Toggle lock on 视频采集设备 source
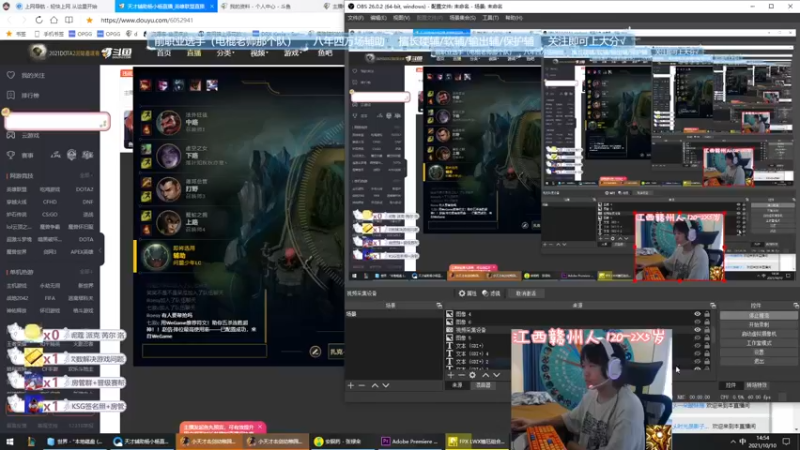This screenshot has width=800, height=450. click(x=707, y=330)
